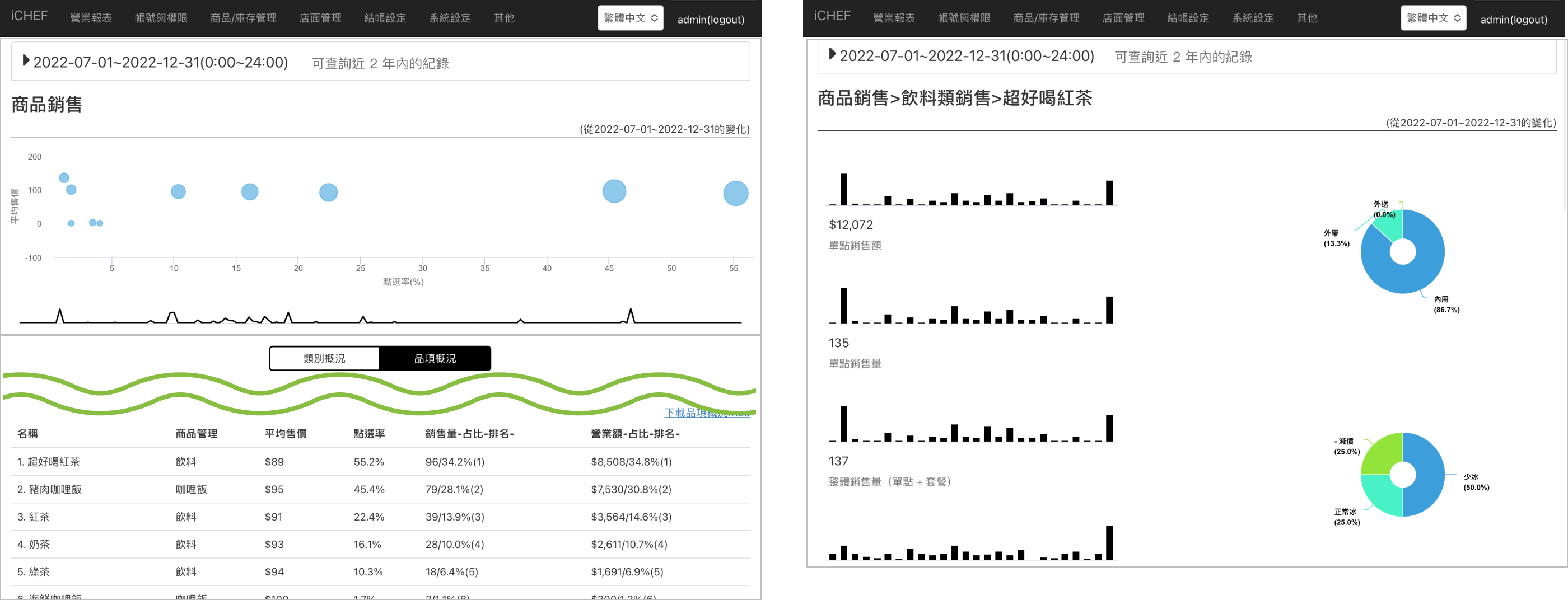Expand the date range triangle in the right panel
The height and width of the screenshot is (600, 1568).
point(832,54)
